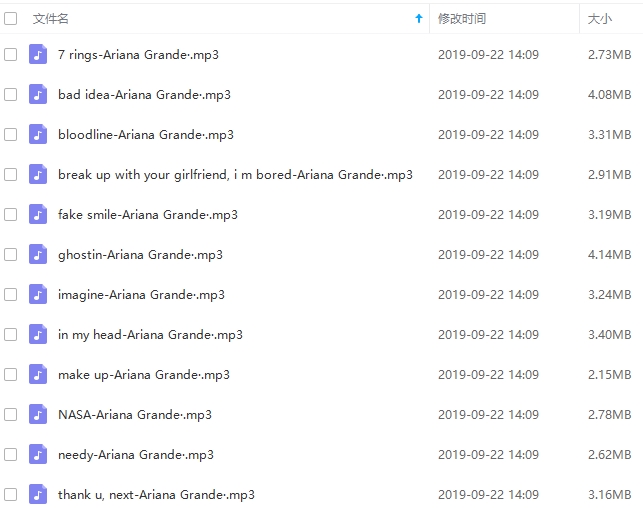Click size value 3.31MB
Image resolution: width=643 pixels, height=508 pixels.
coord(609,134)
